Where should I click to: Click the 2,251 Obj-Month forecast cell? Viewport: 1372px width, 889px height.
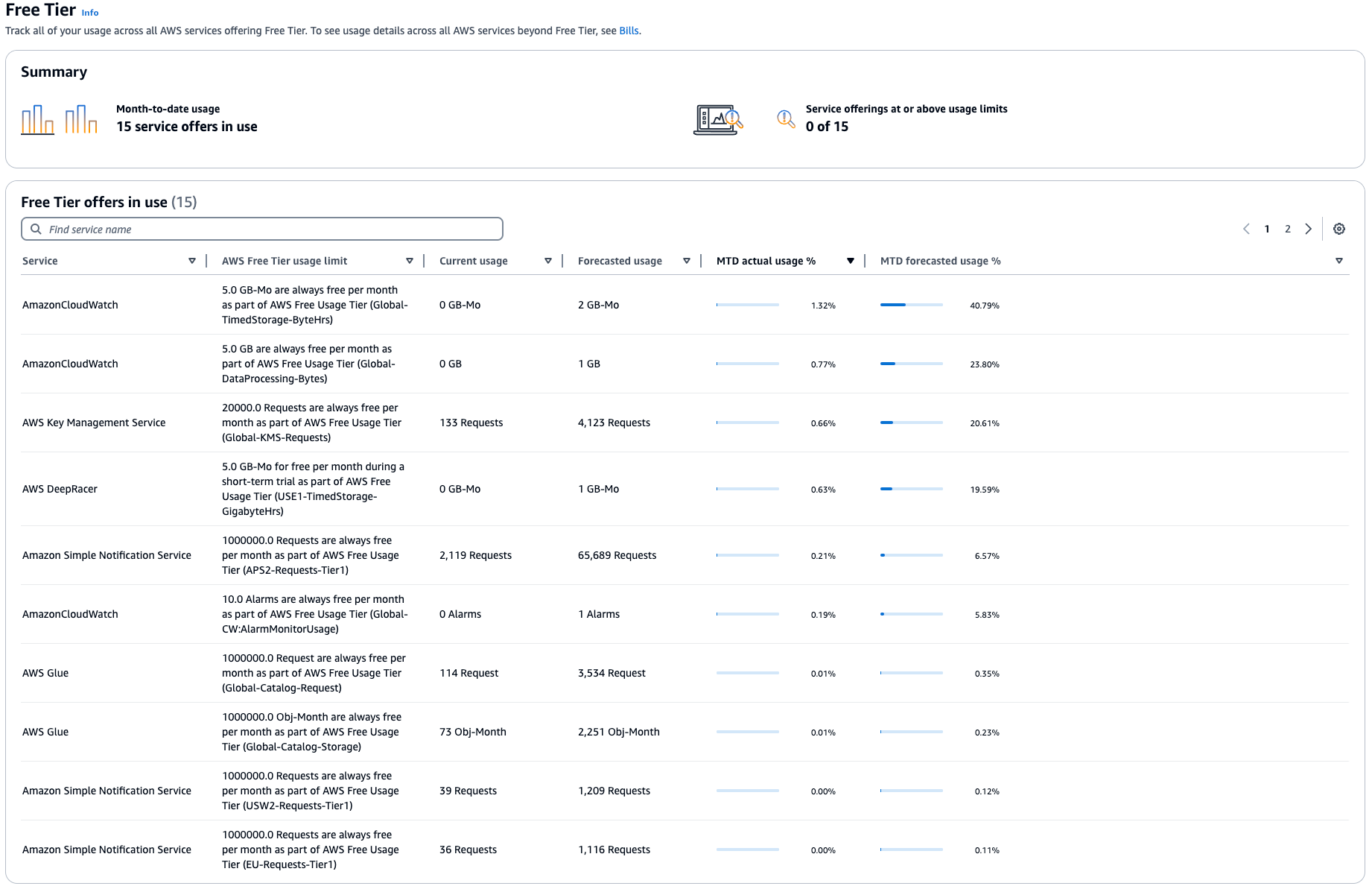(618, 732)
